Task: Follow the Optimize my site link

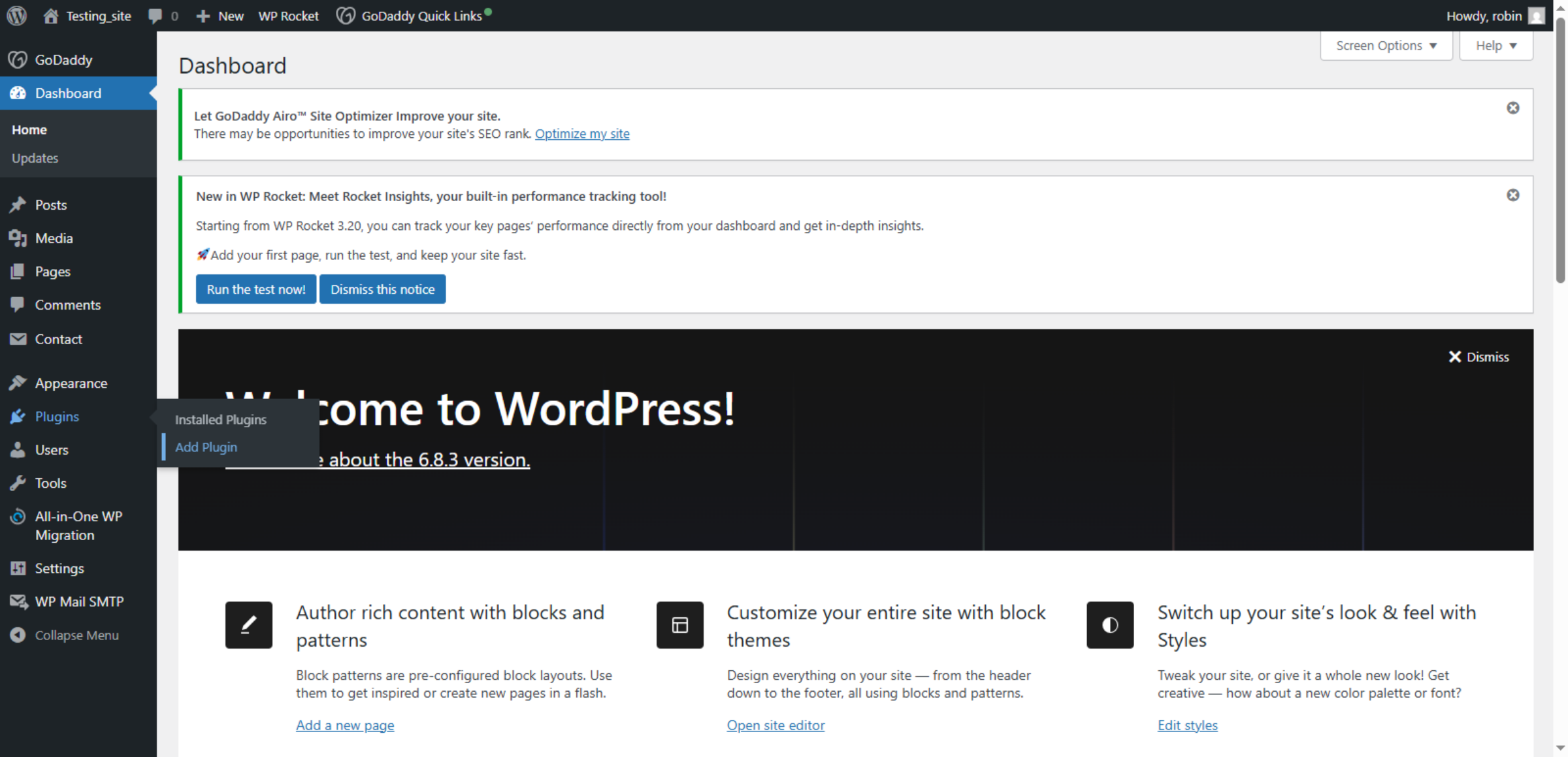Action: tap(582, 133)
